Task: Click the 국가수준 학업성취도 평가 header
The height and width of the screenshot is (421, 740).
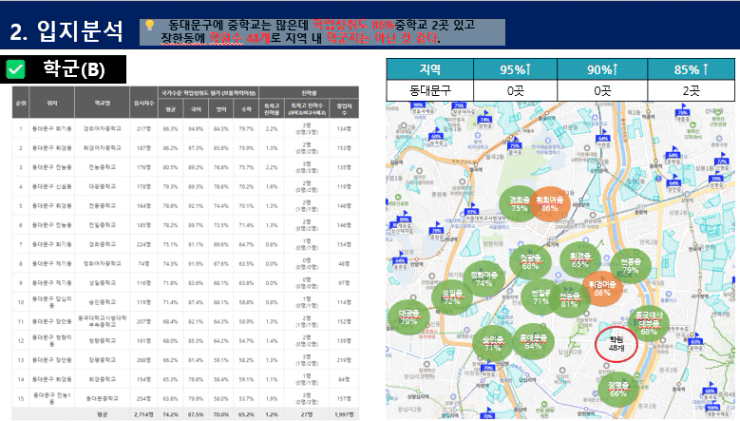Action: coord(208,93)
